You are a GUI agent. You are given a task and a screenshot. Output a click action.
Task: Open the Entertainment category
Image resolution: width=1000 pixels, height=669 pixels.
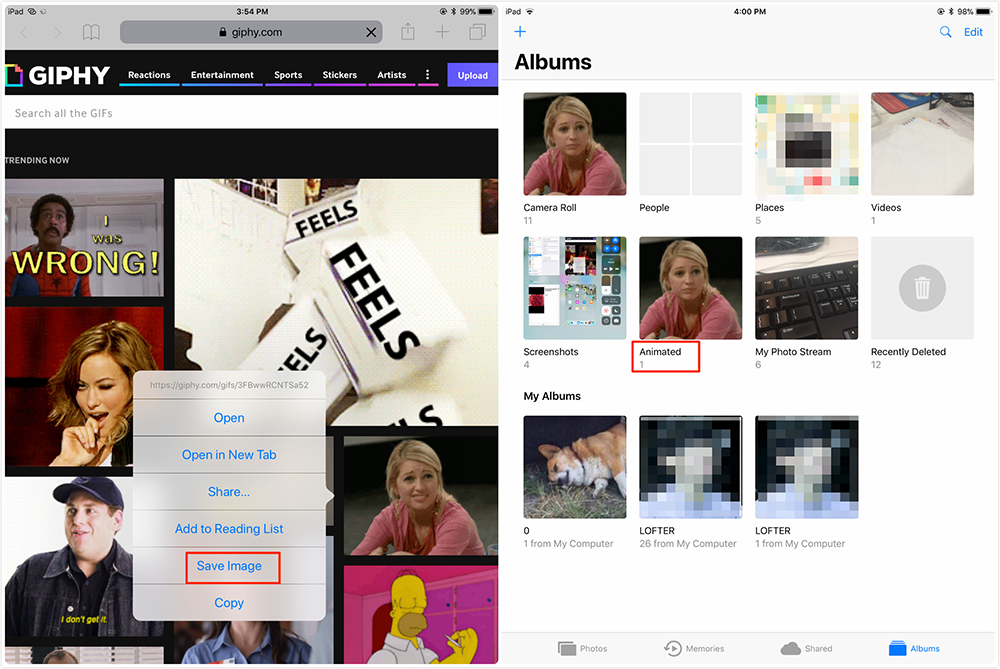[222, 75]
